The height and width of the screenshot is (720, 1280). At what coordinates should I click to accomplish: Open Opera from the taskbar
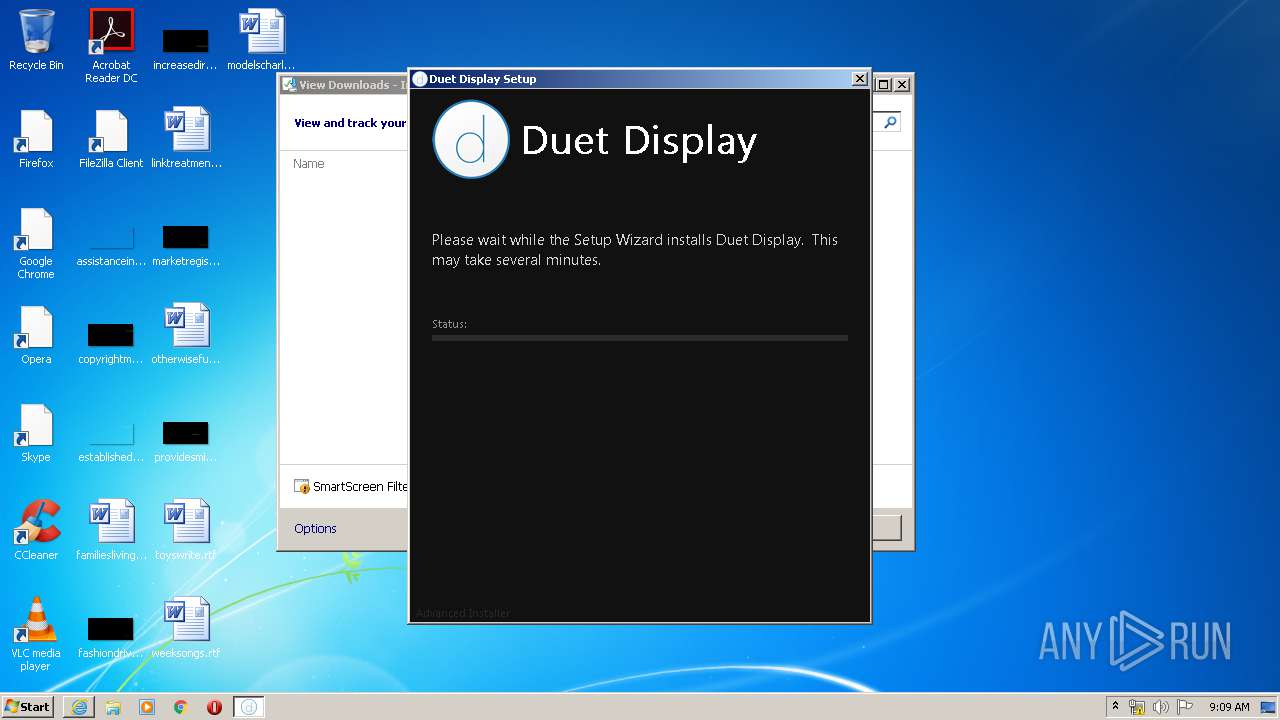coord(214,707)
